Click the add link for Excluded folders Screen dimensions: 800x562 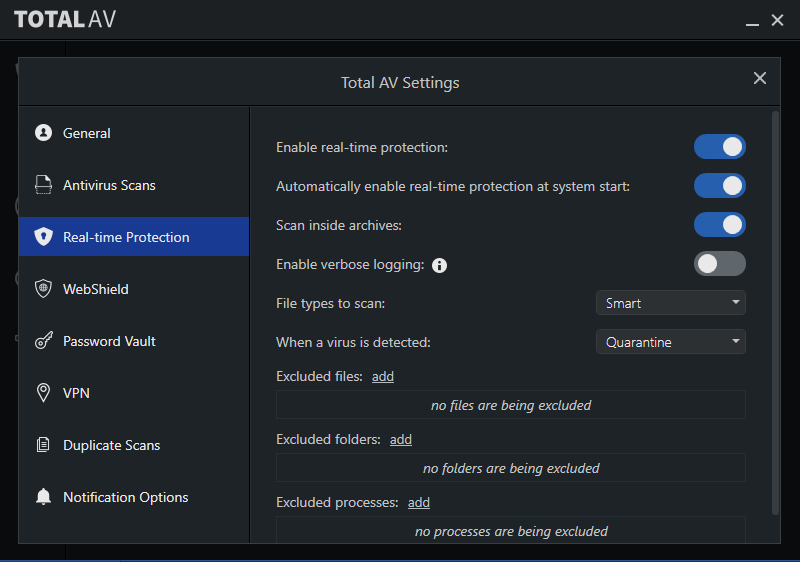tap(401, 440)
